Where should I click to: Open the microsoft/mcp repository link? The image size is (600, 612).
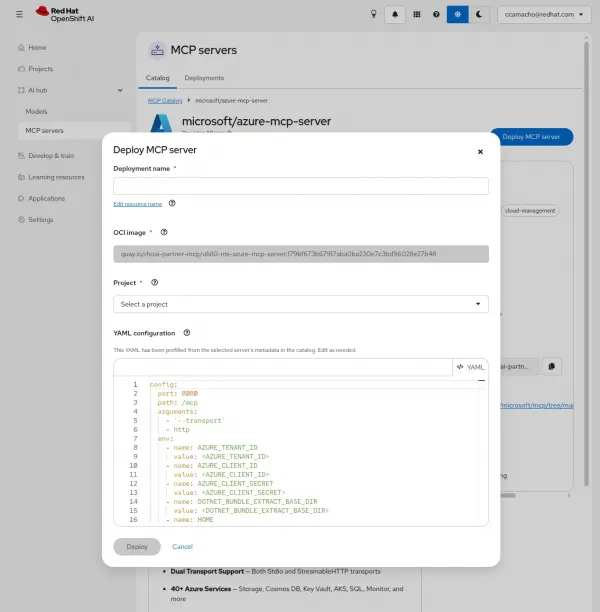click(x=537, y=406)
